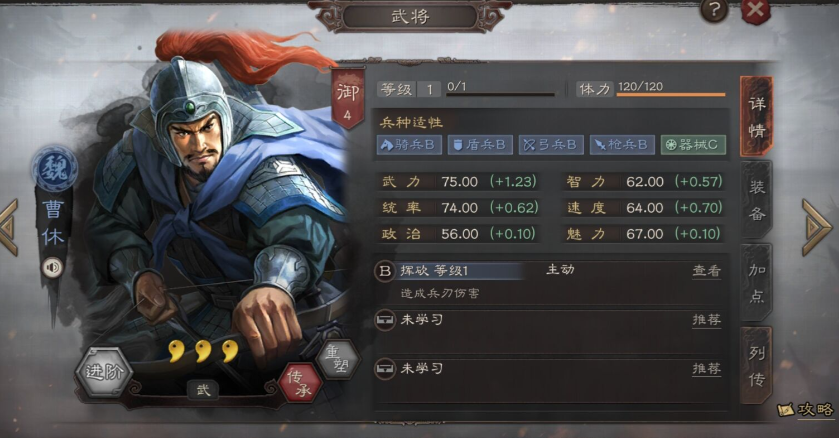Open the 攻略 strategy guide link
Viewport: 839px width, 438px height.
806,410
